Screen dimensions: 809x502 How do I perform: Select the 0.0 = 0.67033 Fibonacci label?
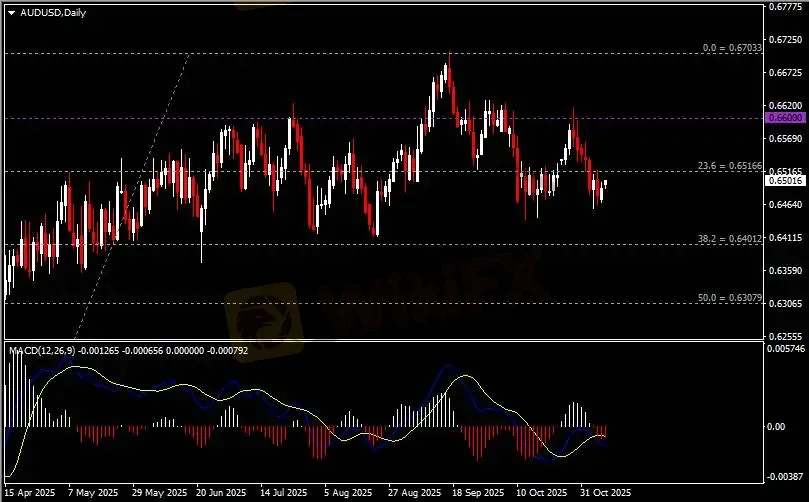pos(733,47)
